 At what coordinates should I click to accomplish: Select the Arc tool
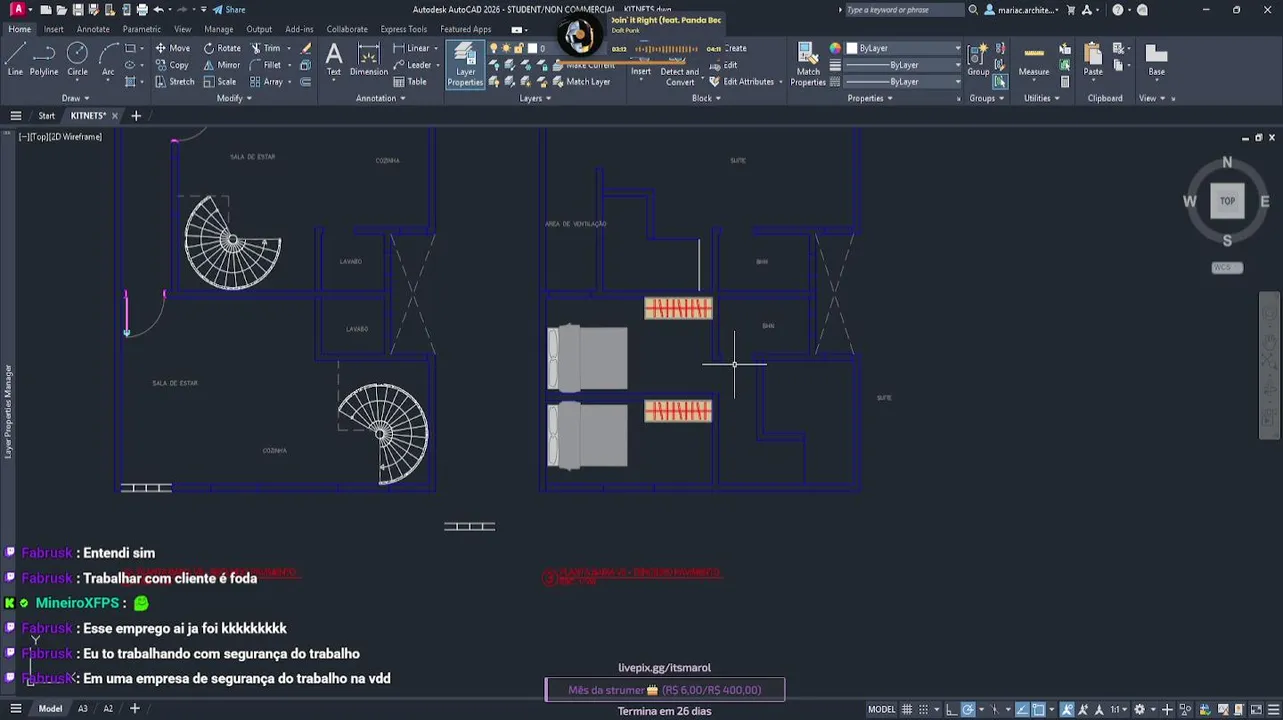pos(107,59)
